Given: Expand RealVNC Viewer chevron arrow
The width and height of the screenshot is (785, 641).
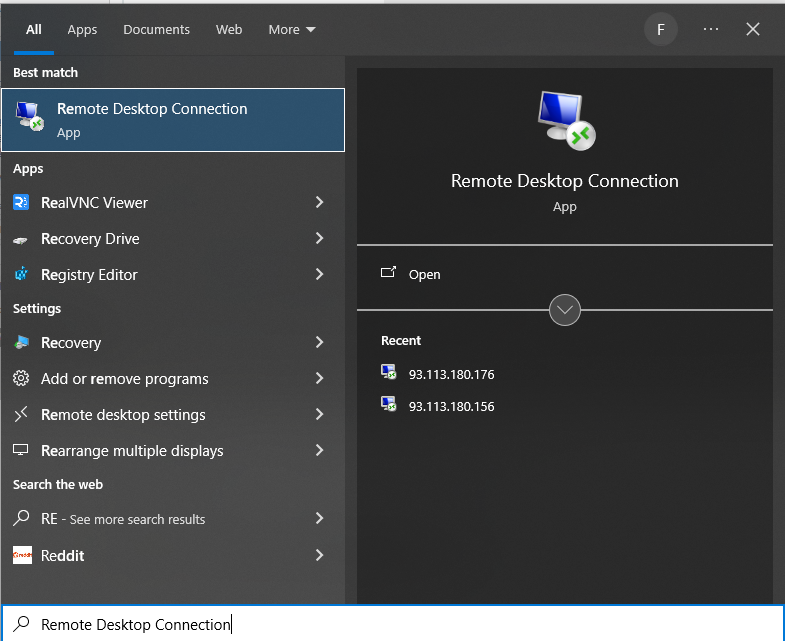Looking at the screenshot, I should click(x=319, y=202).
